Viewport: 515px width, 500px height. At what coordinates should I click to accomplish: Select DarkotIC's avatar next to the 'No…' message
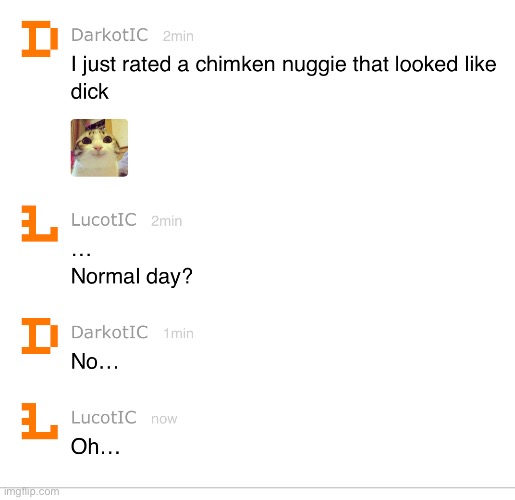(x=40, y=336)
